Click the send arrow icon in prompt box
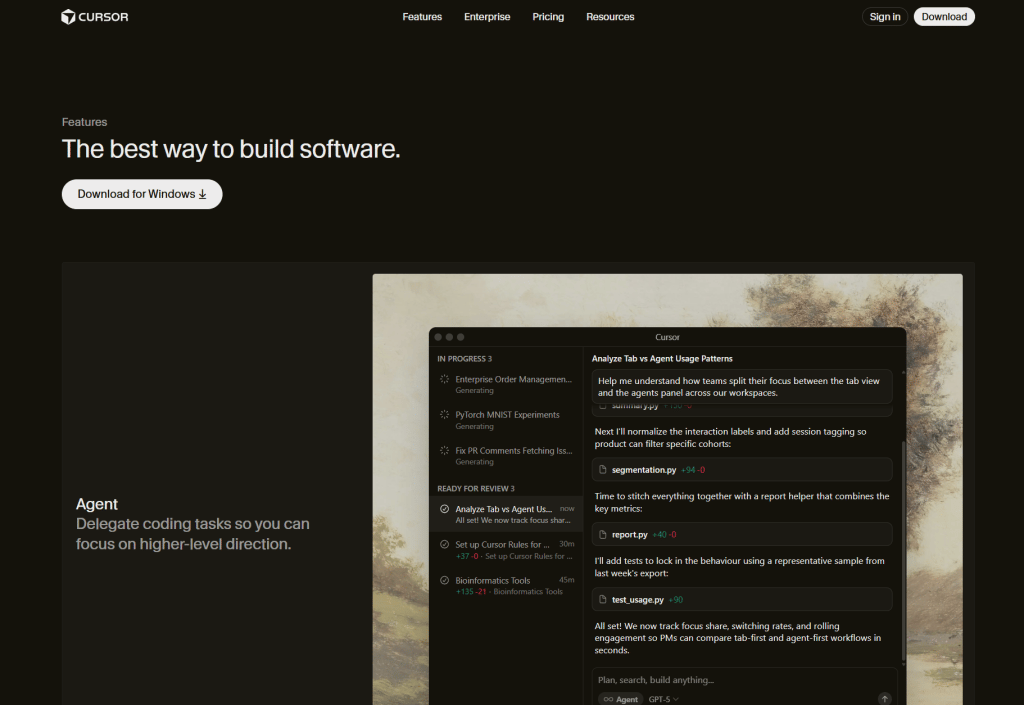 pyautogui.click(x=884, y=698)
